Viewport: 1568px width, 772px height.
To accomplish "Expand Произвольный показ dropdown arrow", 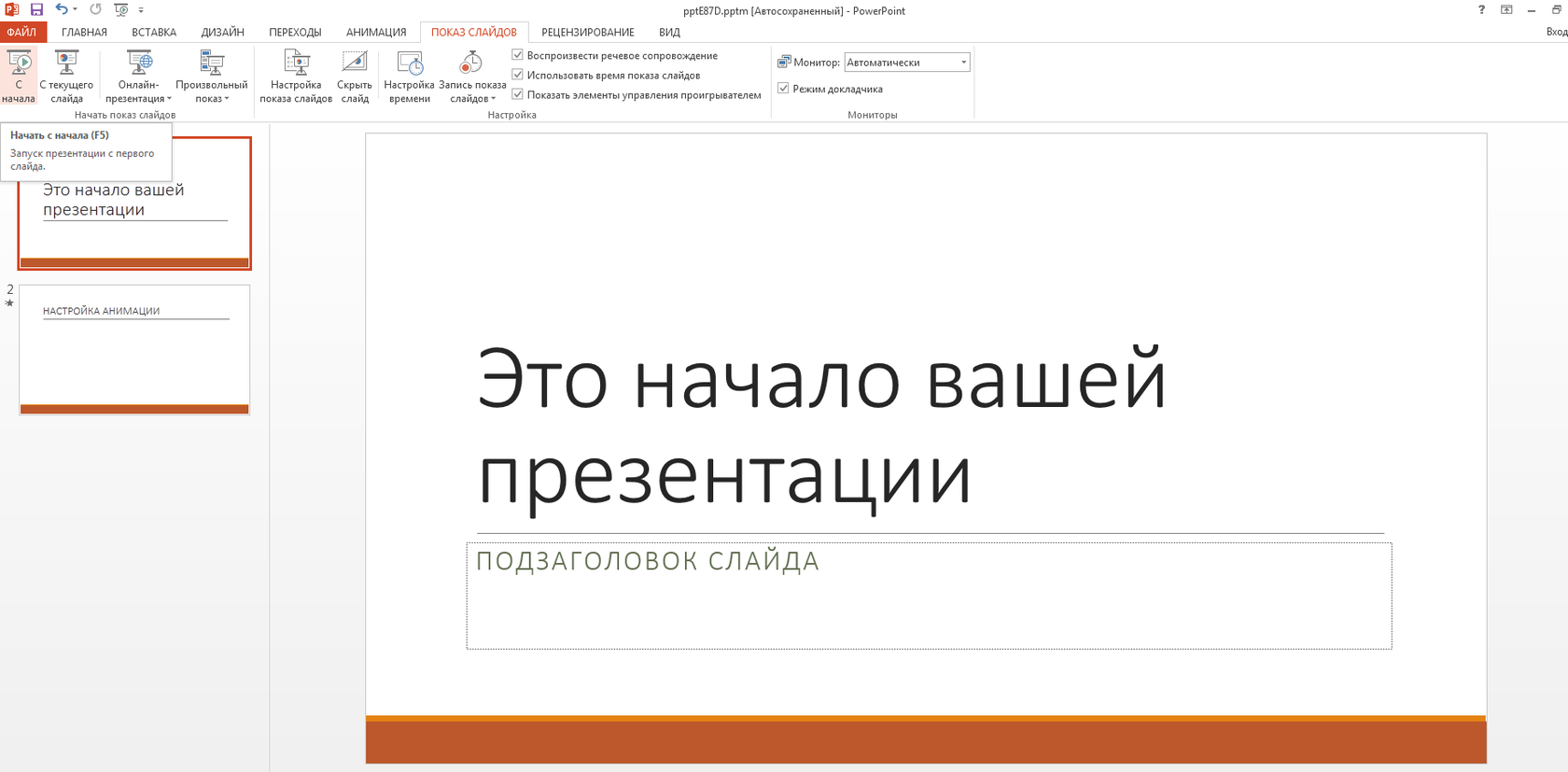I will click(x=227, y=99).
